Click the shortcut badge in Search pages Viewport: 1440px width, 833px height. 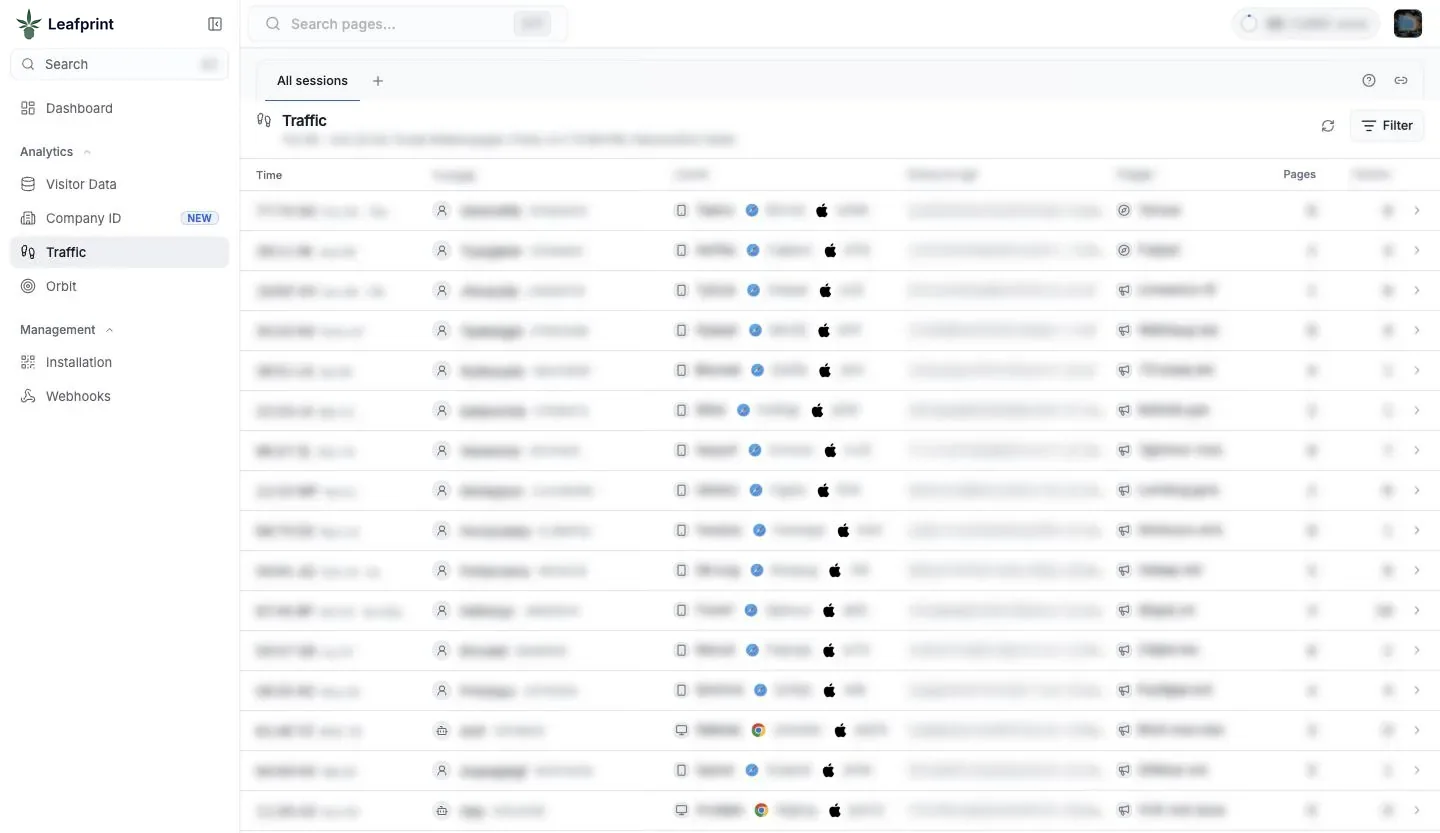click(532, 24)
